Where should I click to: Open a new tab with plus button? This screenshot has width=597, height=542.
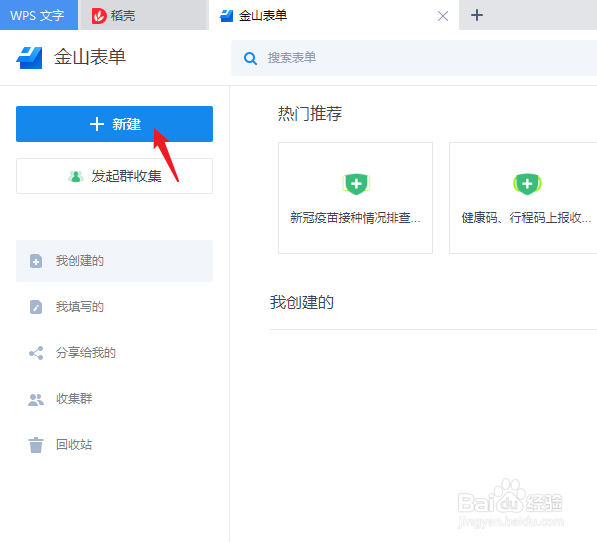(477, 15)
